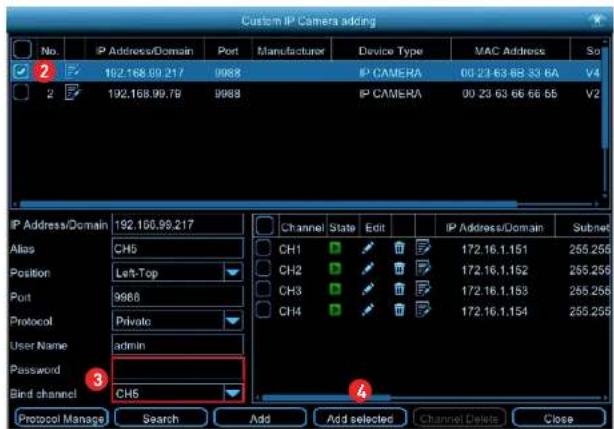The image size is (614, 429).
Task: Click the 172.16.1.151 address cell
Action: pos(494,249)
